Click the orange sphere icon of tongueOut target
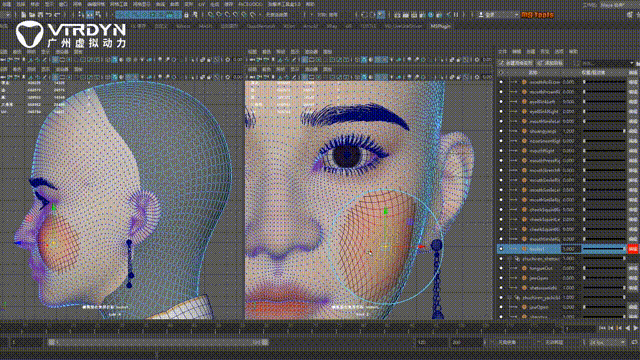 click(x=524, y=268)
